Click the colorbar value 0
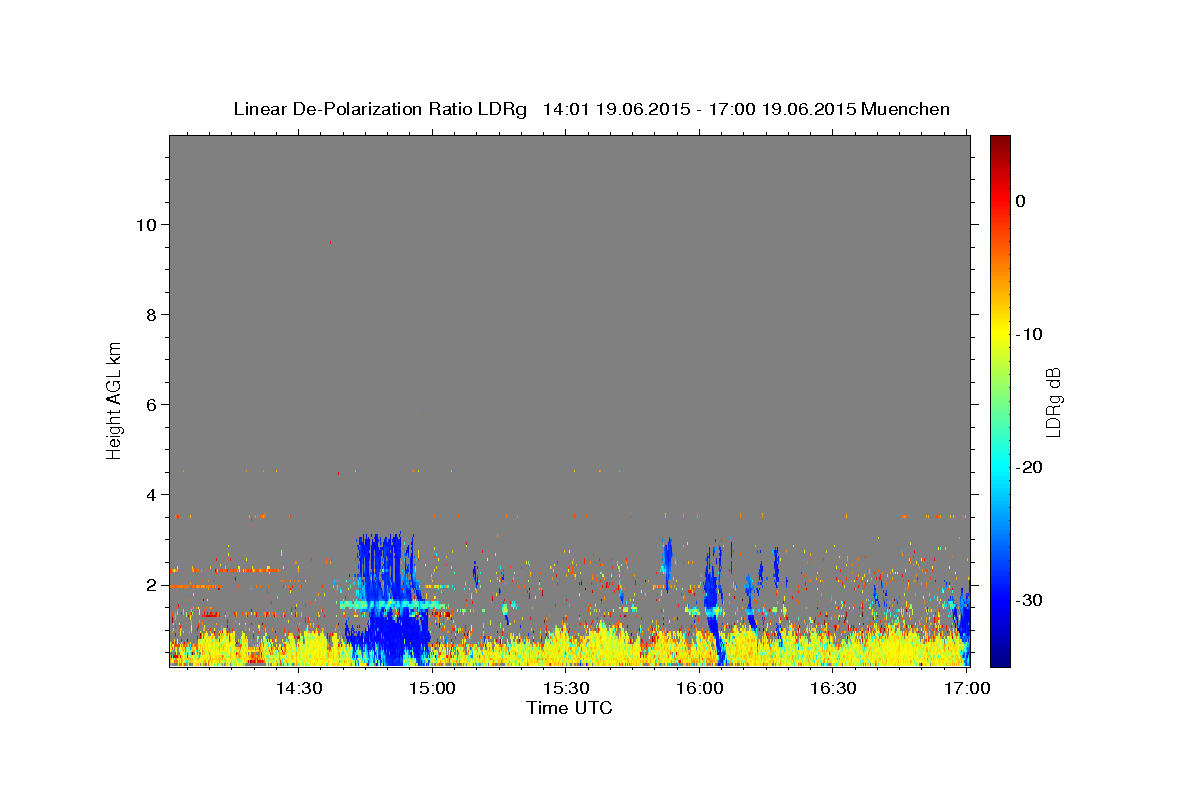The image size is (1200, 800). click(1021, 201)
